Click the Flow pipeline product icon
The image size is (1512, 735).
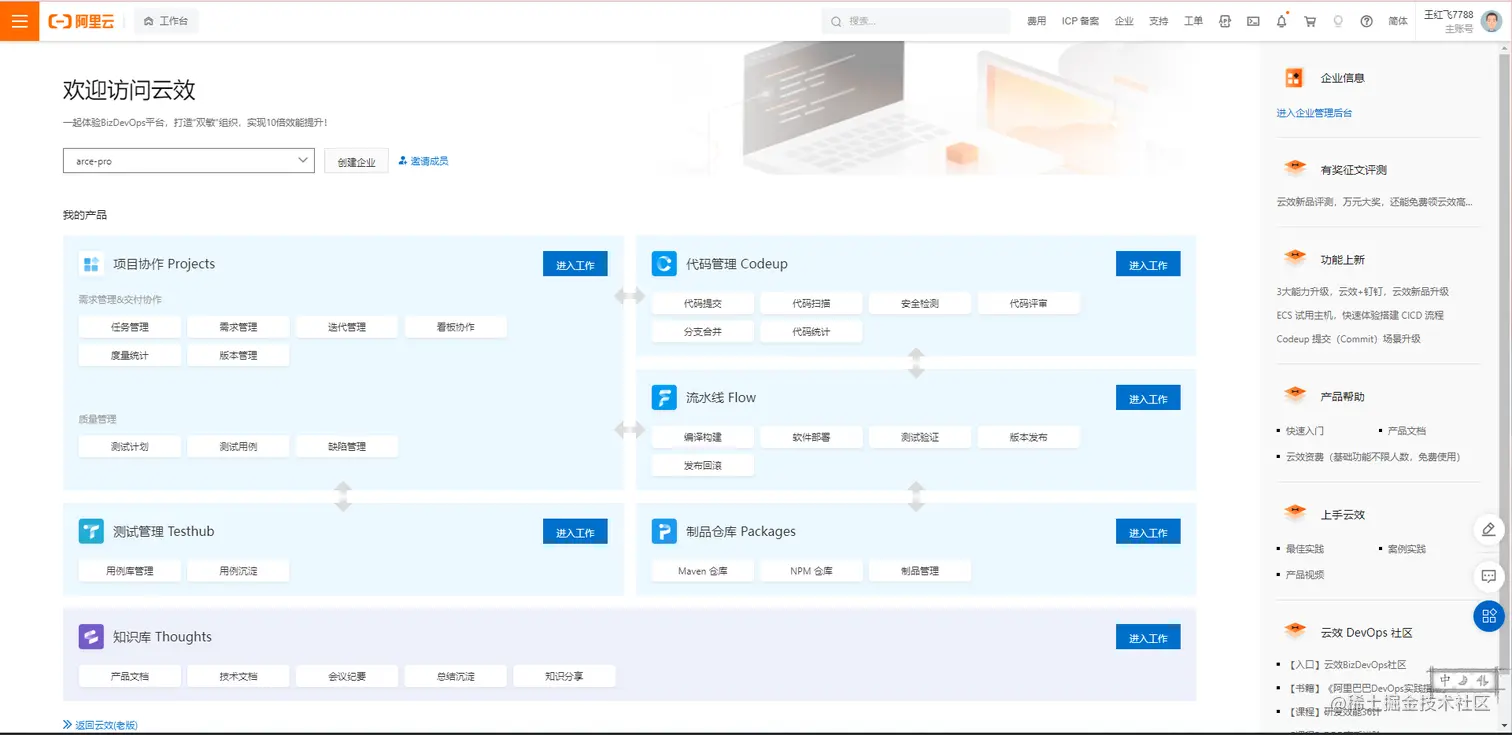[x=664, y=397]
